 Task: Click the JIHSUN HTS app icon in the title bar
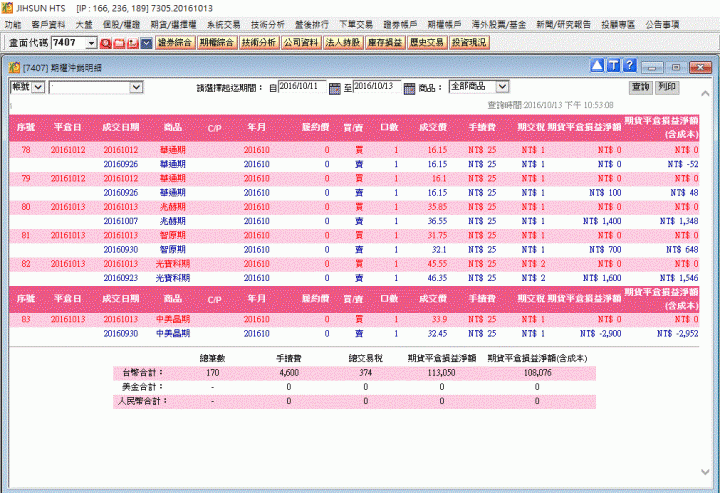7,8
